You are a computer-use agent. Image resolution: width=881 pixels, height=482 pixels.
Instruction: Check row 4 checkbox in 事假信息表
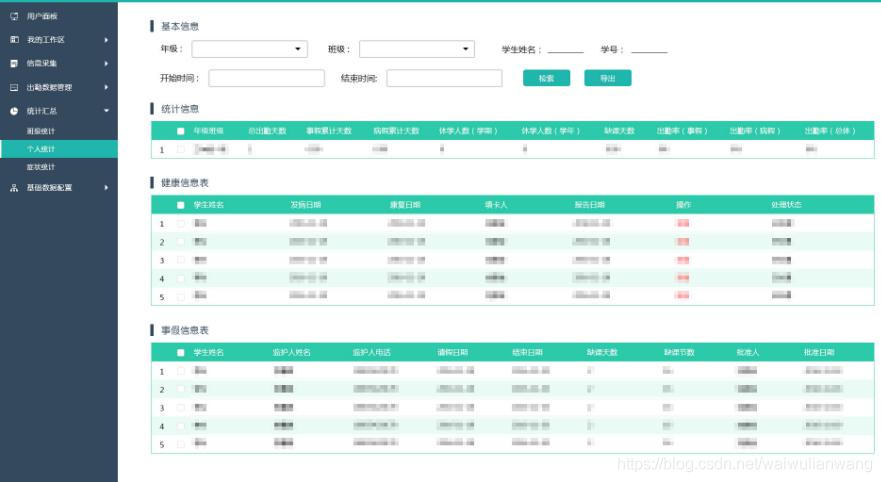(x=180, y=426)
